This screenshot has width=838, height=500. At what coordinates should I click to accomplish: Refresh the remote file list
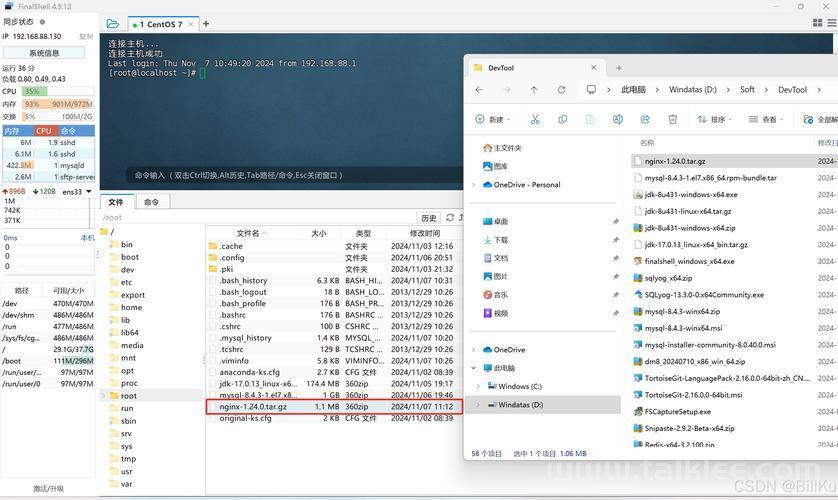click(x=450, y=217)
